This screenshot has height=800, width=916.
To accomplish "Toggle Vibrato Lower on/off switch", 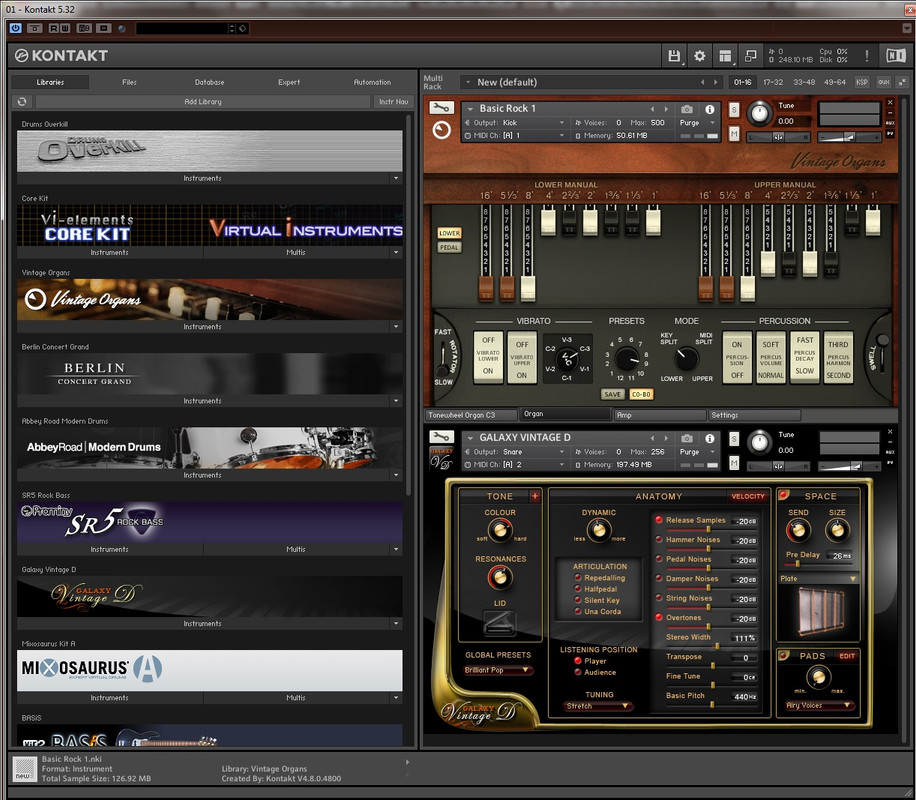I will (488, 356).
